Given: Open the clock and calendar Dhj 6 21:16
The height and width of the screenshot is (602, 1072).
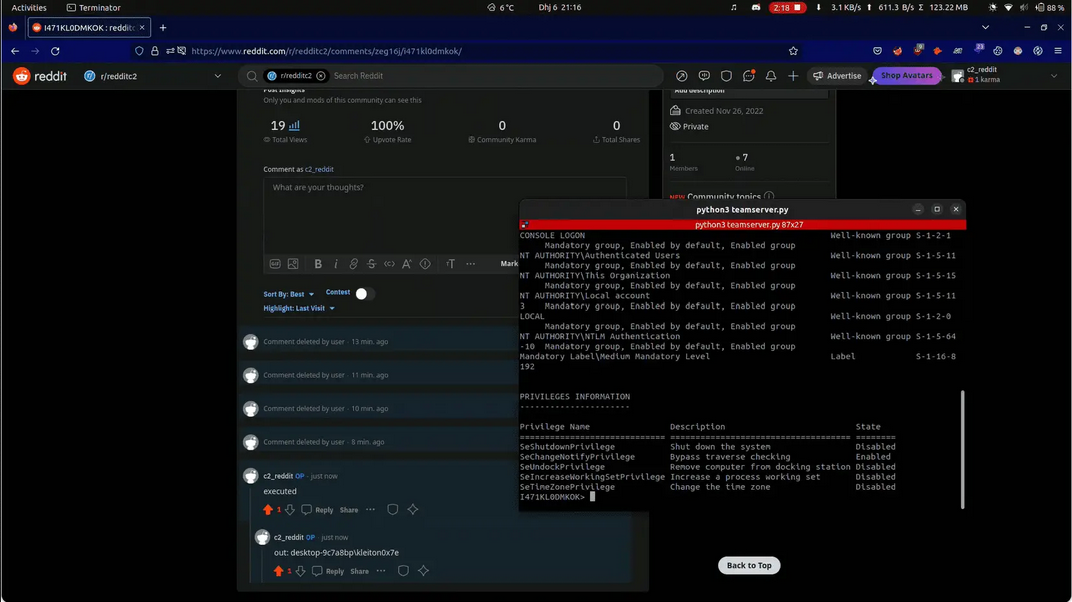Looking at the screenshot, I should 559,8.
